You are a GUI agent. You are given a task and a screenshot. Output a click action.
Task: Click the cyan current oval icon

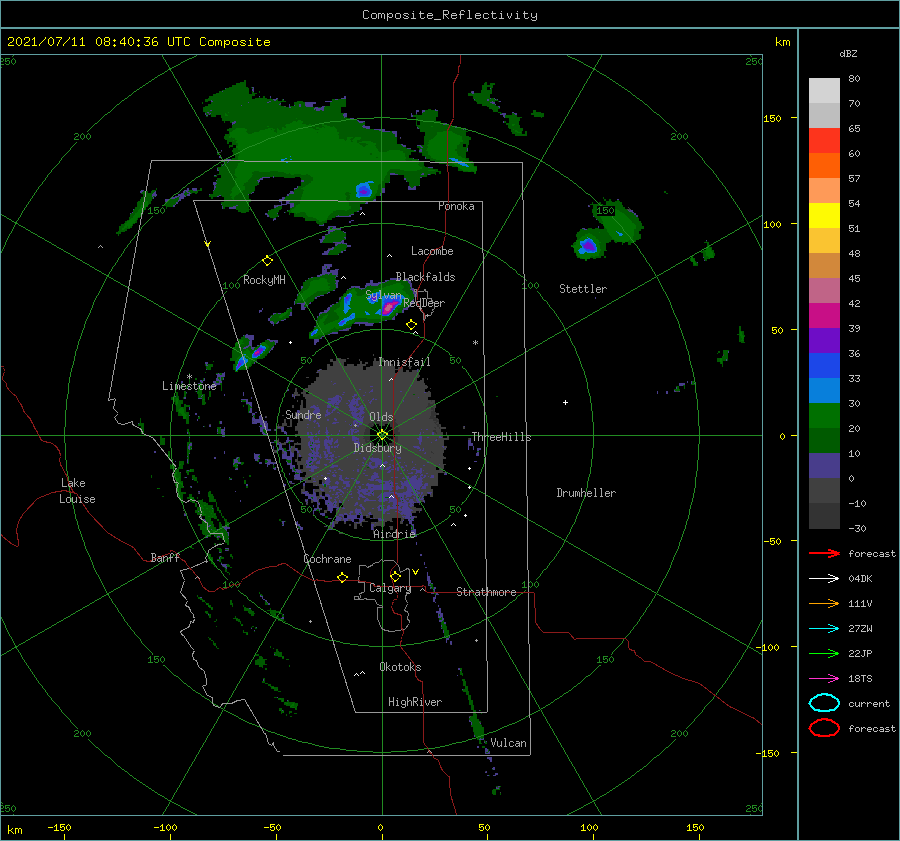pyautogui.click(x=824, y=703)
